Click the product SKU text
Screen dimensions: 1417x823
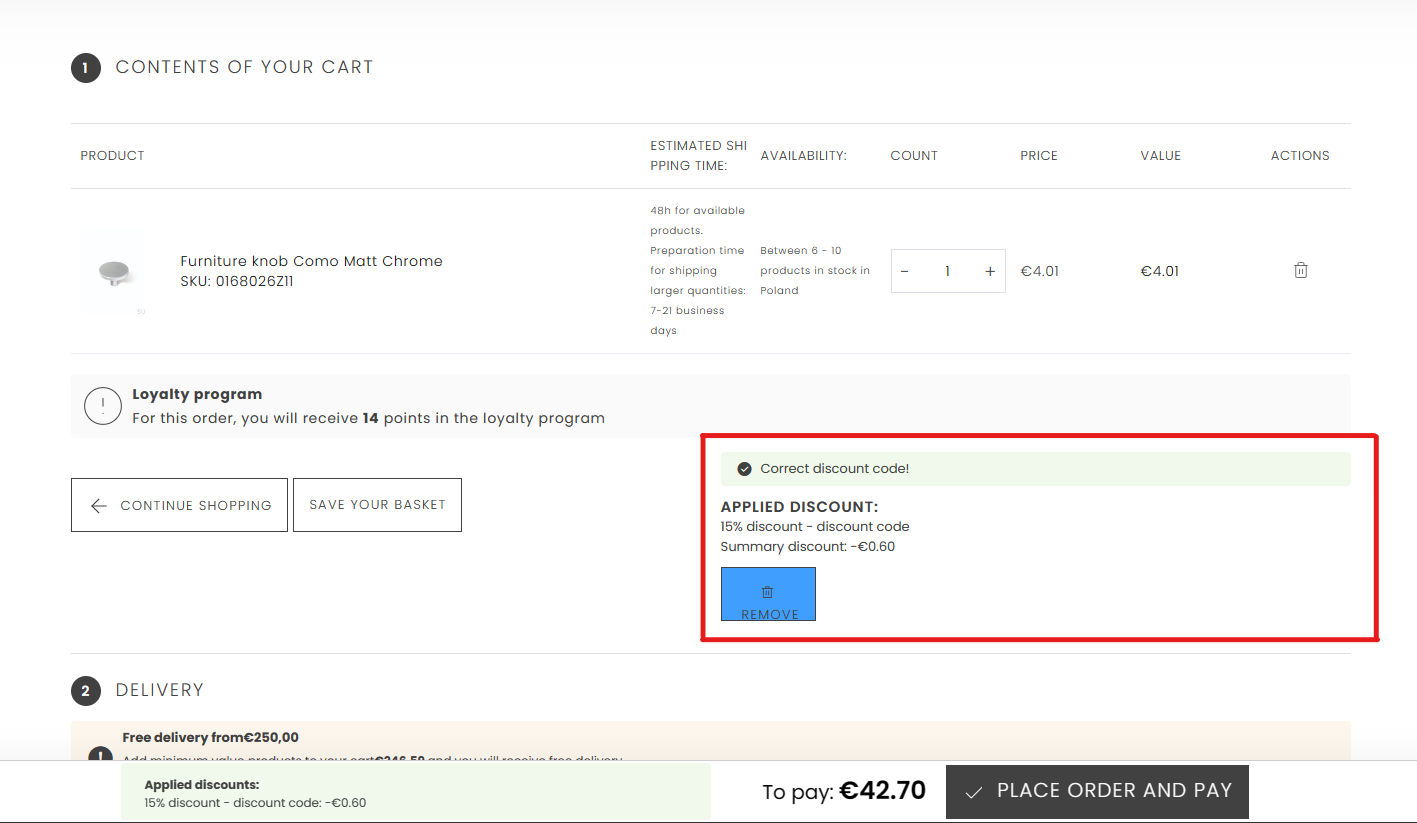237,282
